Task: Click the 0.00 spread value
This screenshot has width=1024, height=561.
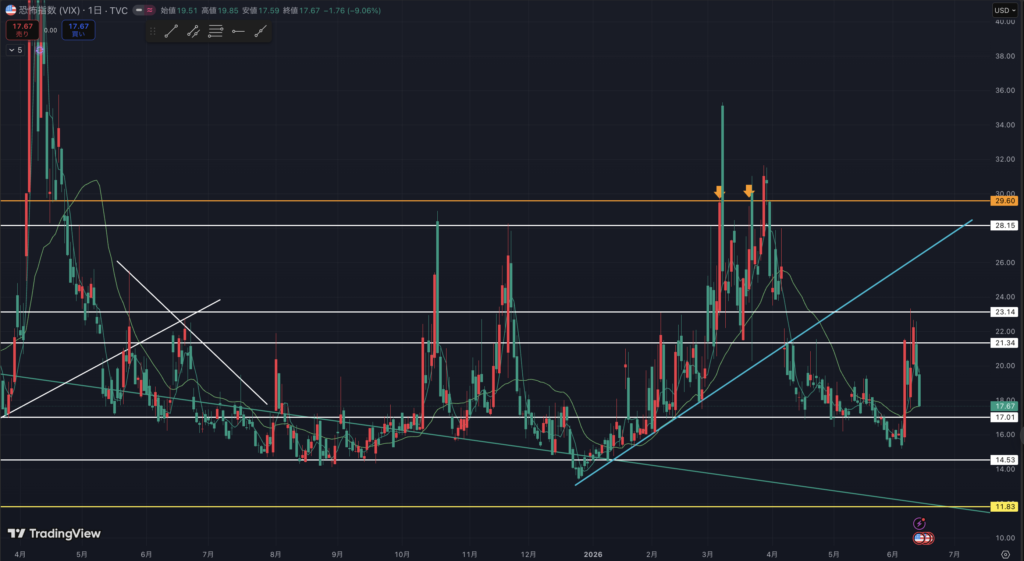Action: (50, 30)
